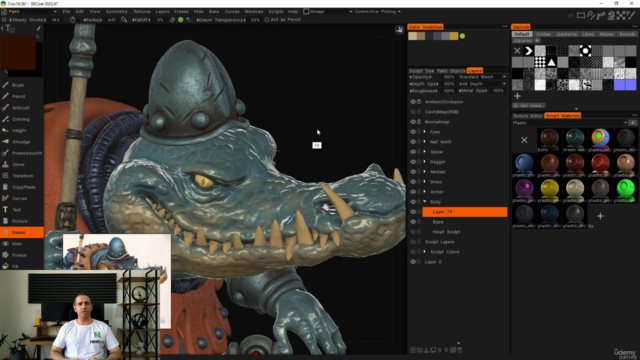
Task: Open the Symmetry menu
Action: [x=116, y=11]
